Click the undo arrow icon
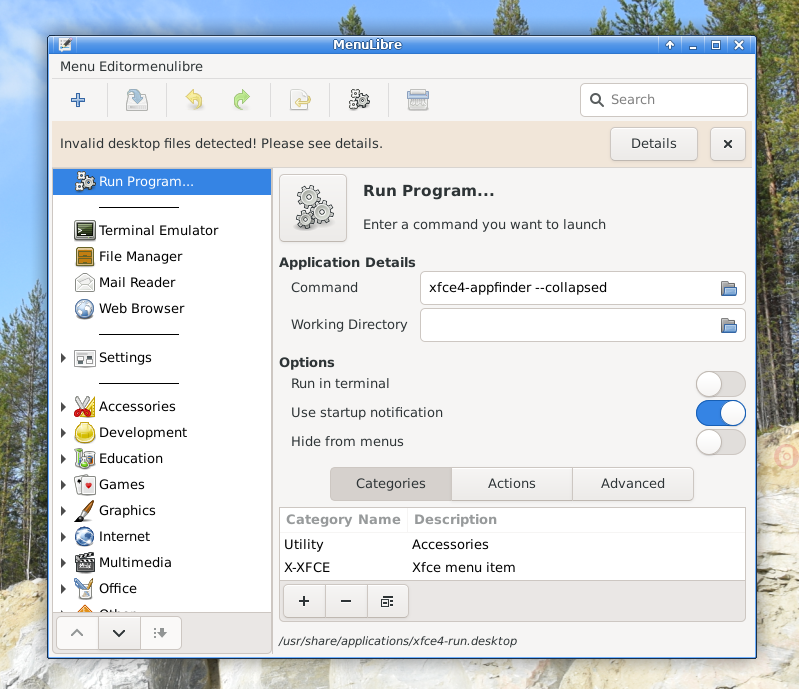The height and width of the screenshot is (689, 799). click(x=195, y=100)
